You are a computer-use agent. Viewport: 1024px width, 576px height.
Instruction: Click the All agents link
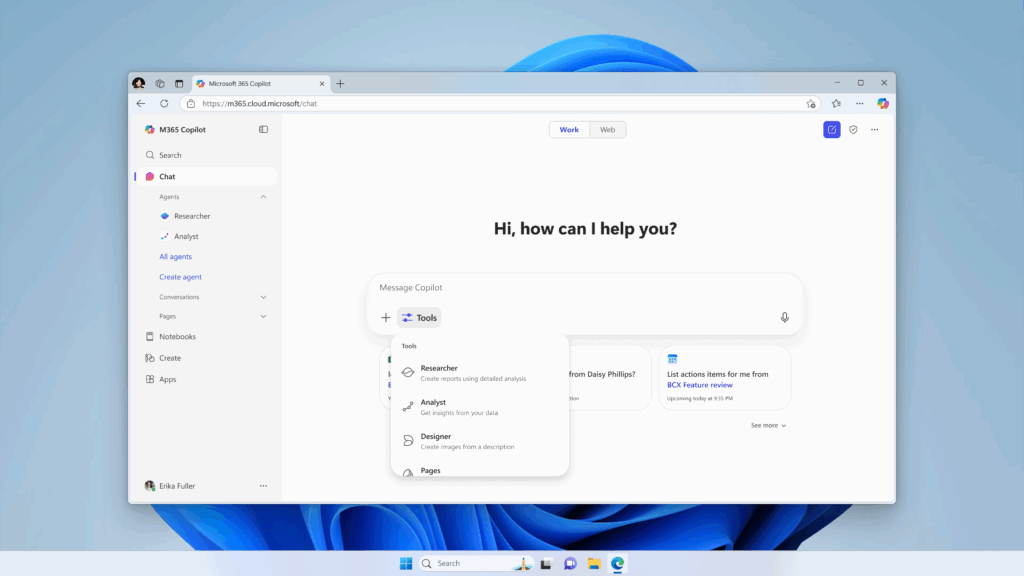tap(175, 257)
